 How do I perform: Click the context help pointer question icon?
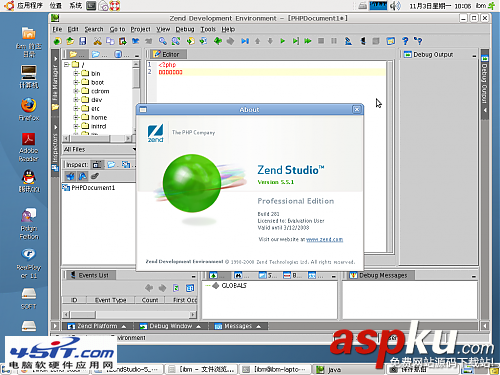418,41
